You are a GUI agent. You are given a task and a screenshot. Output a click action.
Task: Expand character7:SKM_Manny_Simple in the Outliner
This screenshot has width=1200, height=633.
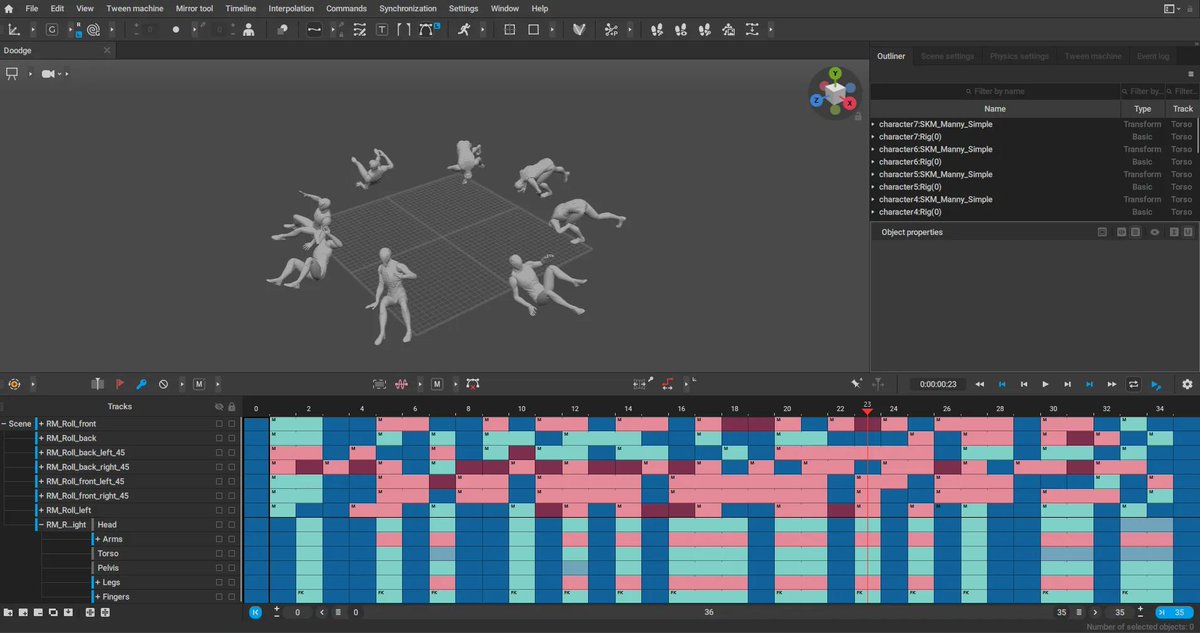pos(873,124)
